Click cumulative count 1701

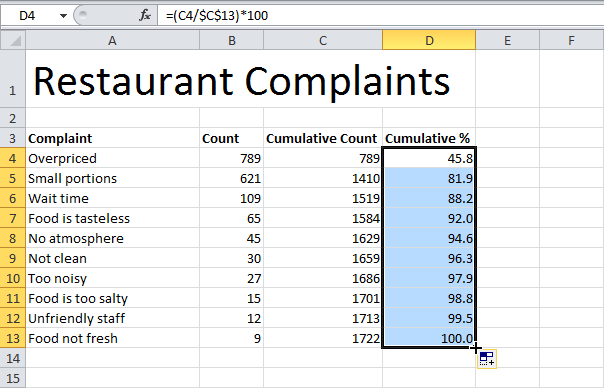pyautogui.click(x=323, y=299)
